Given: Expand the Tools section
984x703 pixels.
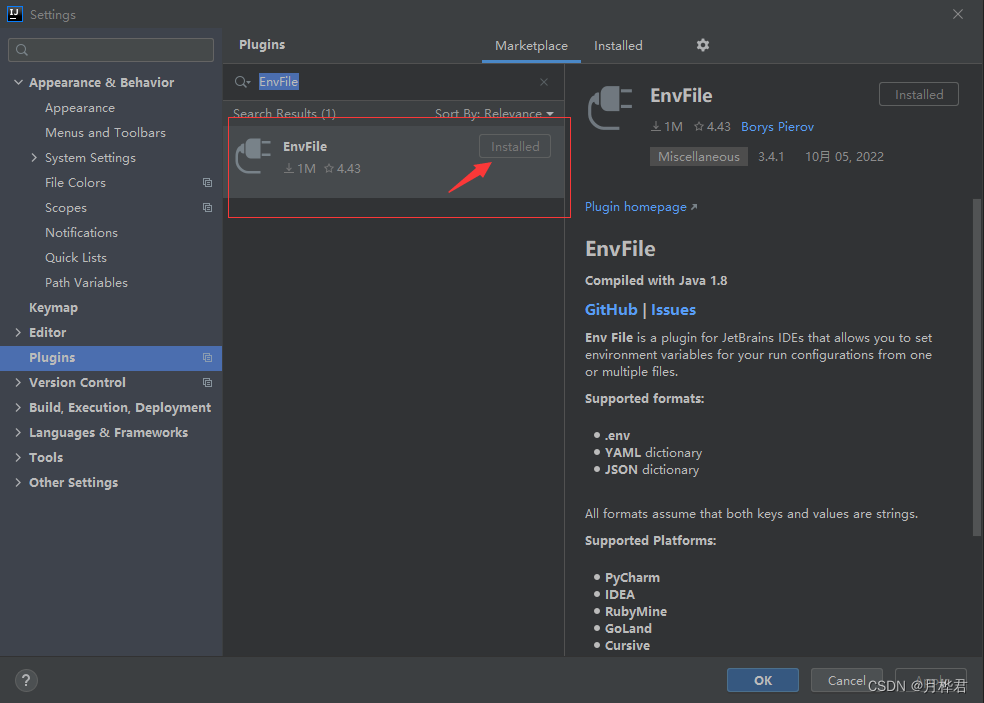Looking at the screenshot, I should (18, 458).
